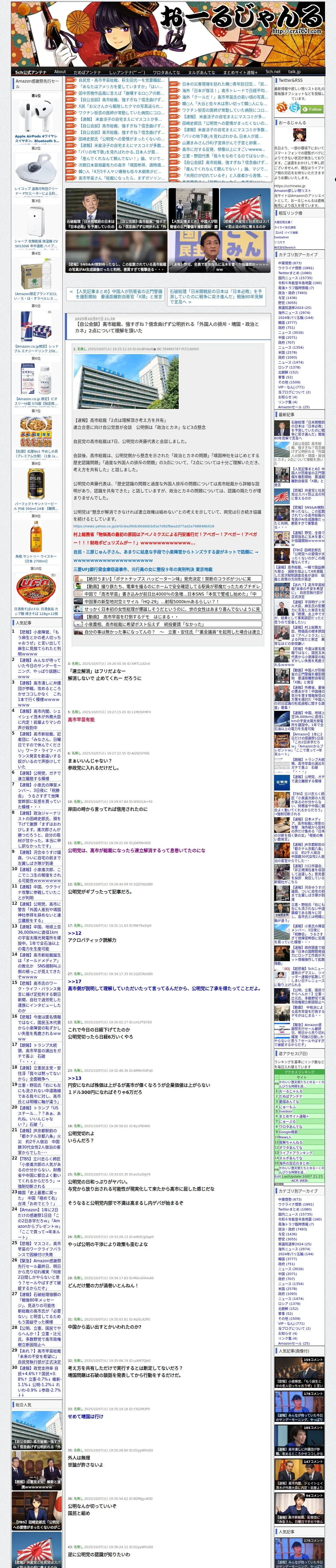Go to previous article 中国人が防衛省の正門警備
The width and height of the screenshot is (336, 1568).
(x=116, y=294)
